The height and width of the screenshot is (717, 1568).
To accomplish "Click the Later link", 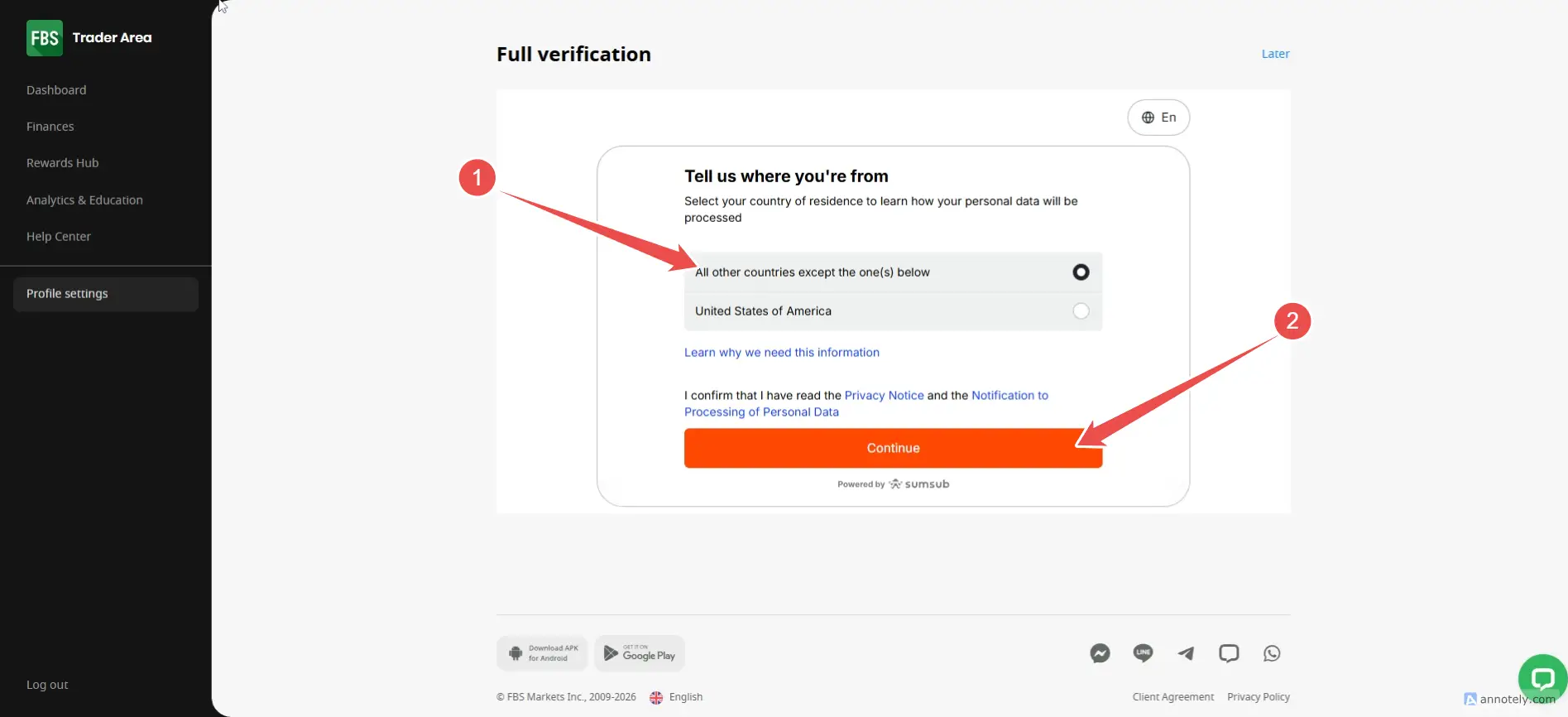I will (1275, 54).
